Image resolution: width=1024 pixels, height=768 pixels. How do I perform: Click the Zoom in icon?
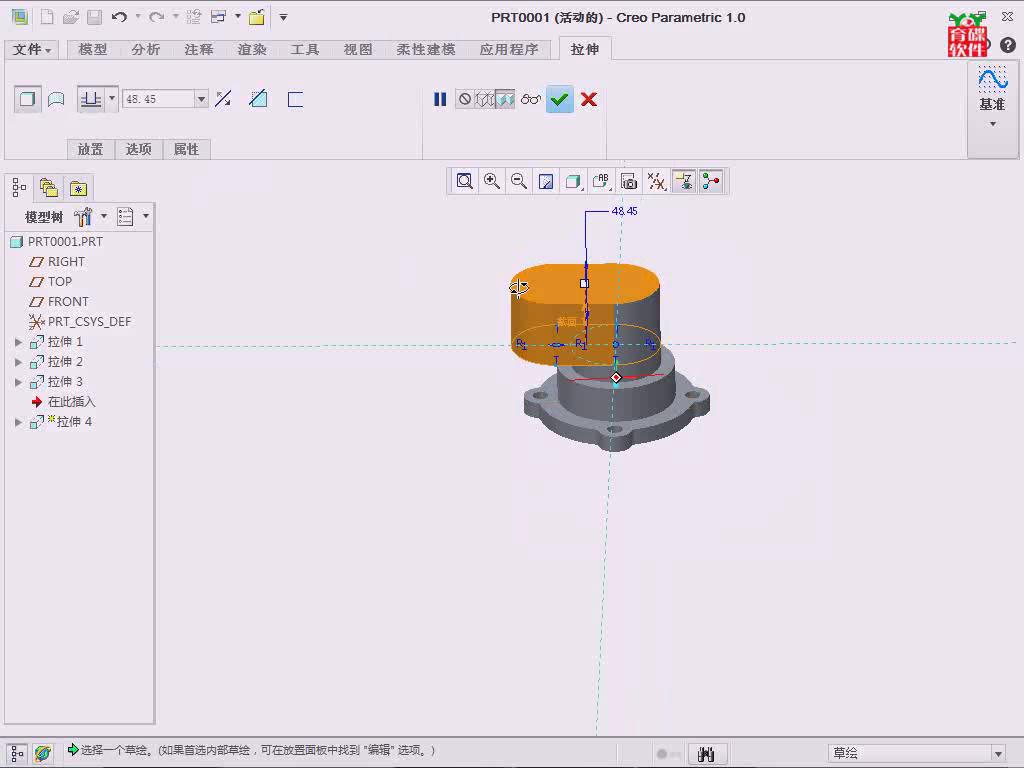click(x=492, y=181)
